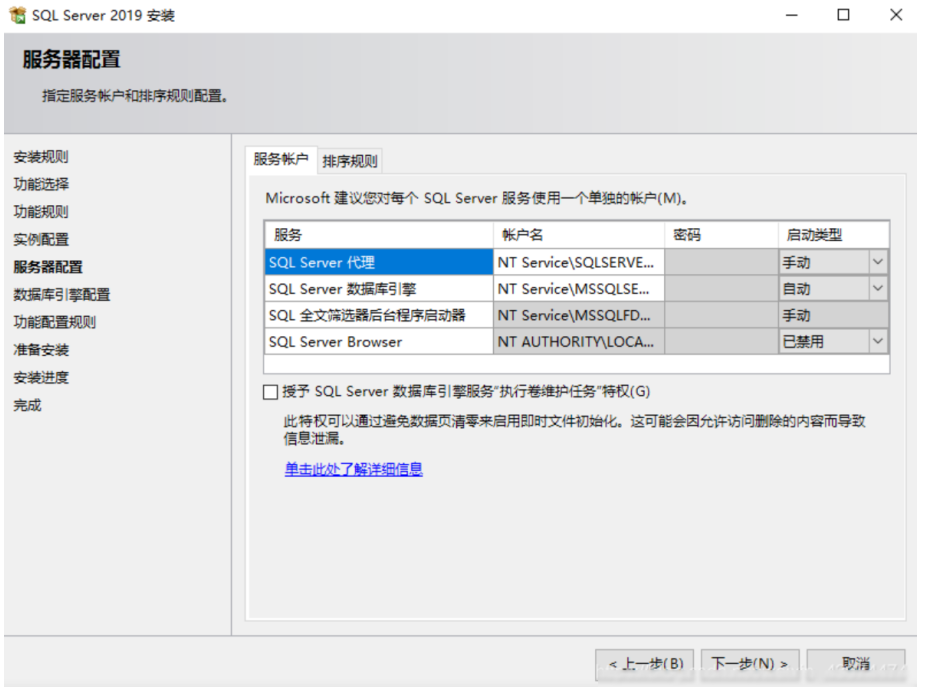Switch to the 排序规则 tab
Image resolution: width=944 pixels, height=696 pixels.
350,161
